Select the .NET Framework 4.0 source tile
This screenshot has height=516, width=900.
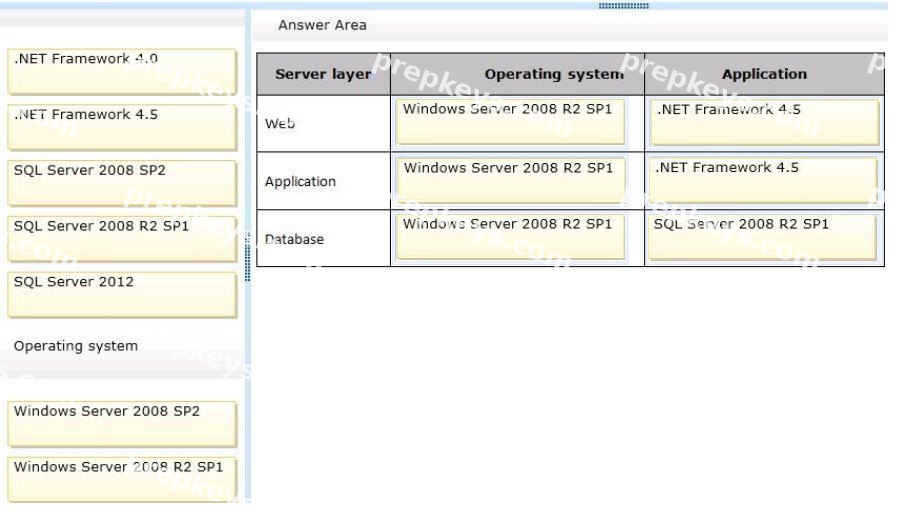[122, 72]
